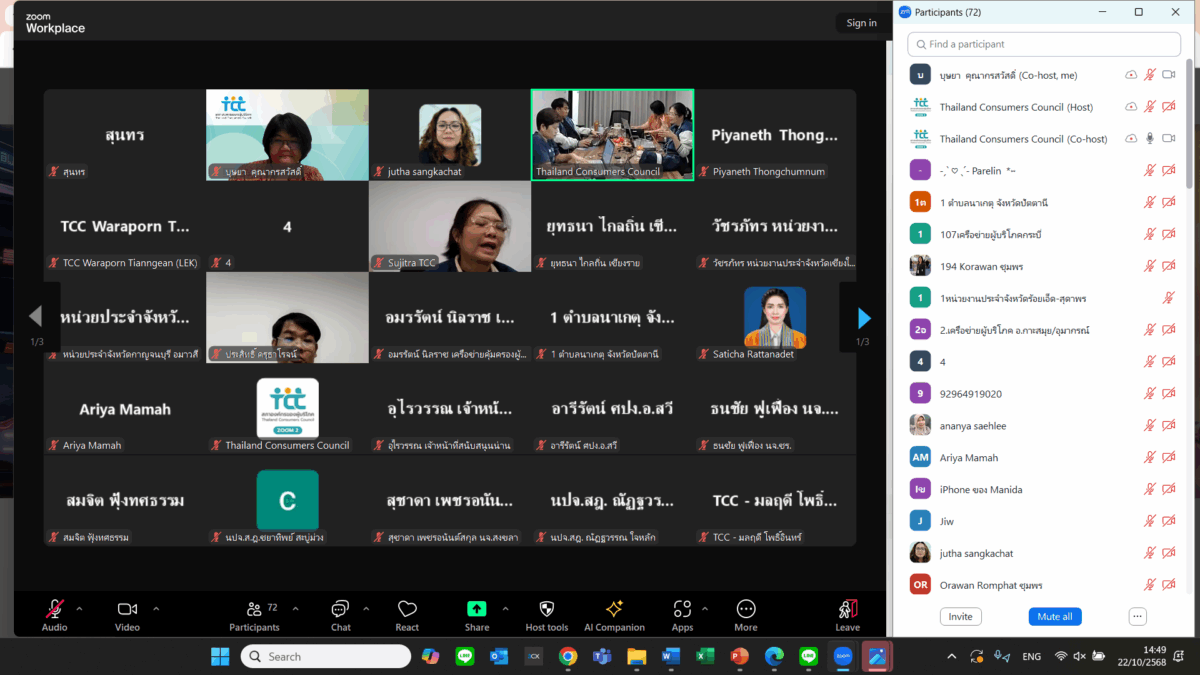Image resolution: width=1200 pixels, height=675 pixels.
Task: Toggle camera with the Video button
Action: 127,609
